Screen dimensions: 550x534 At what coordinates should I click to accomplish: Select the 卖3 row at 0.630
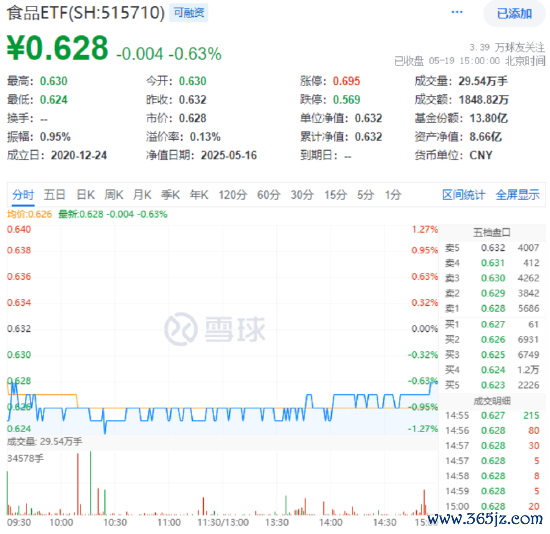tap(492, 278)
